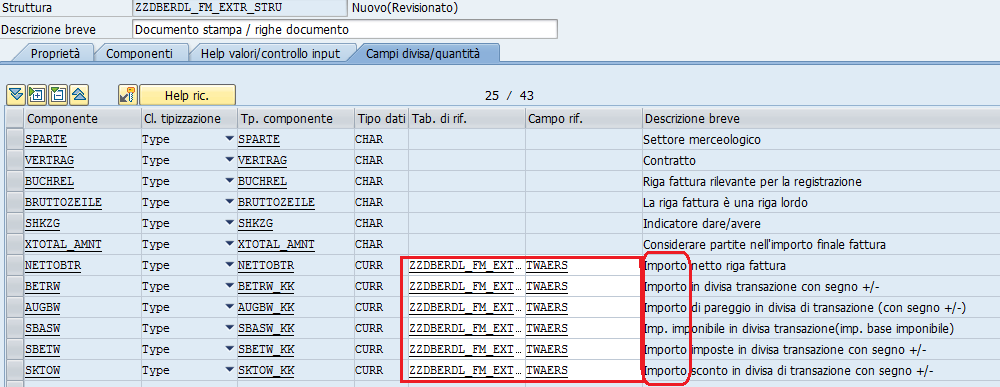Open typing class dropdown for VERTRAG row
Screen dimensions: 1000x387
click(x=230, y=160)
